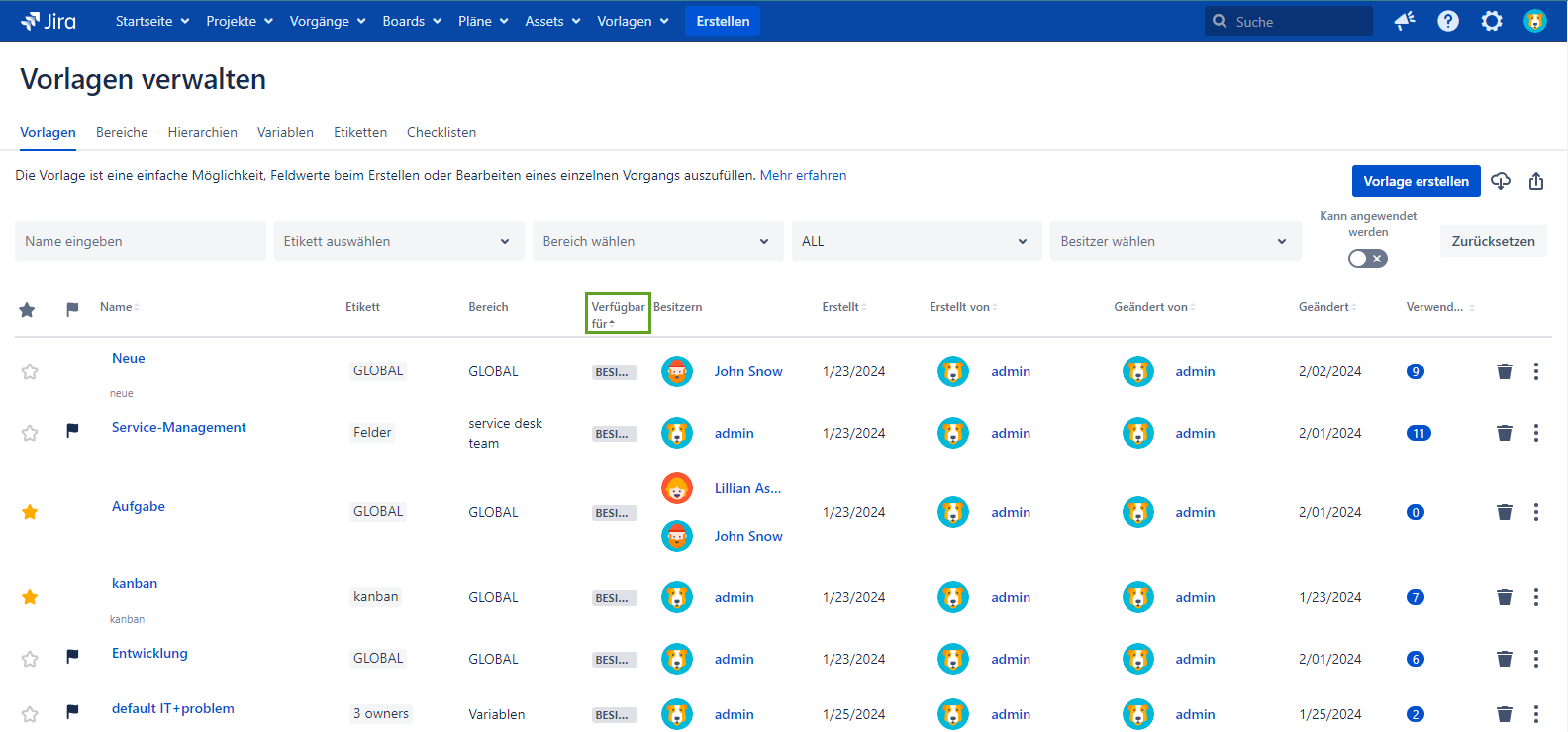Open the 'Etikett auswählen' dropdown

398,241
